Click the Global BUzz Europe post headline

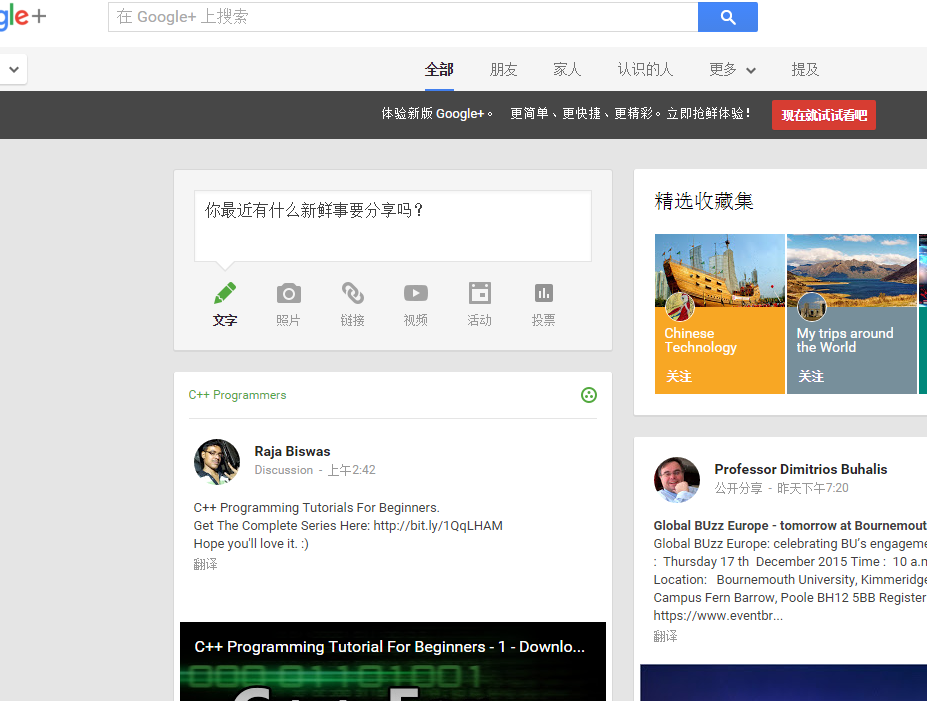point(790,526)
